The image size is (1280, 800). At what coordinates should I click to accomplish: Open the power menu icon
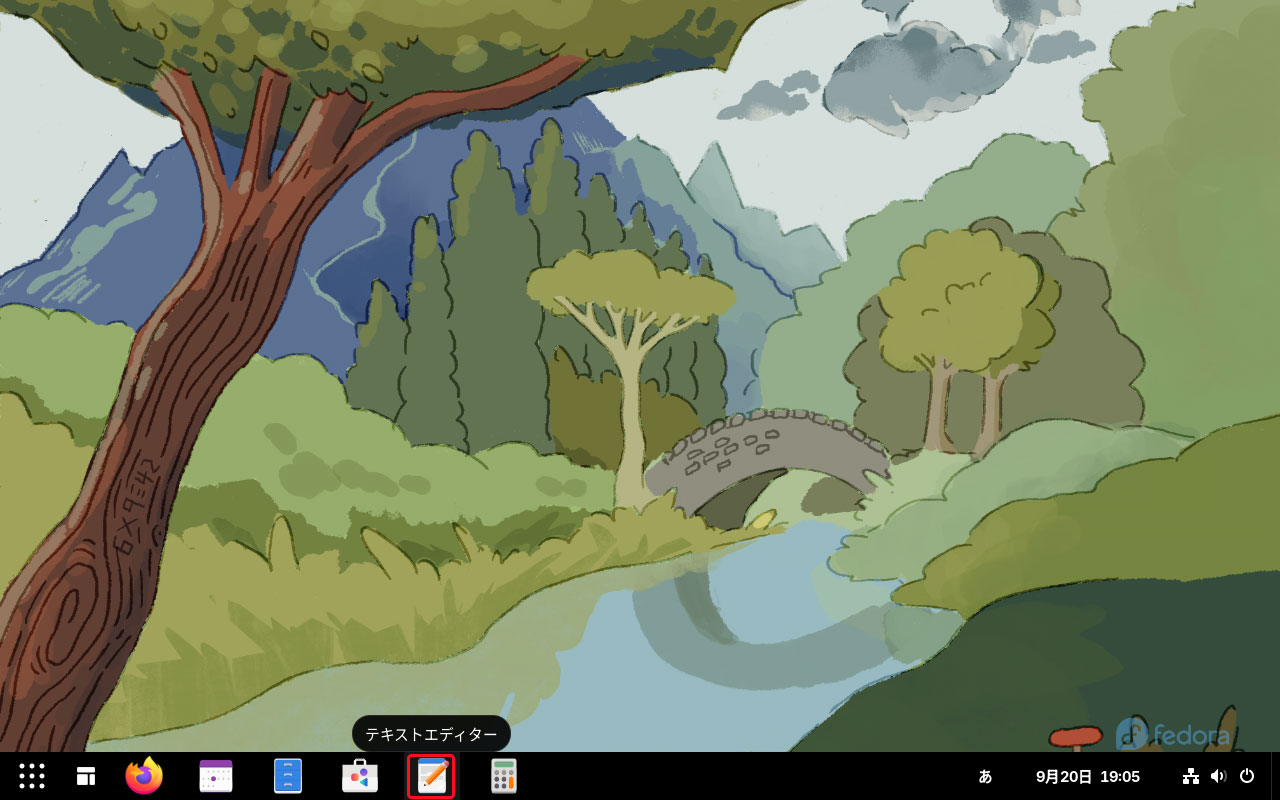(x=1247, y=776)
